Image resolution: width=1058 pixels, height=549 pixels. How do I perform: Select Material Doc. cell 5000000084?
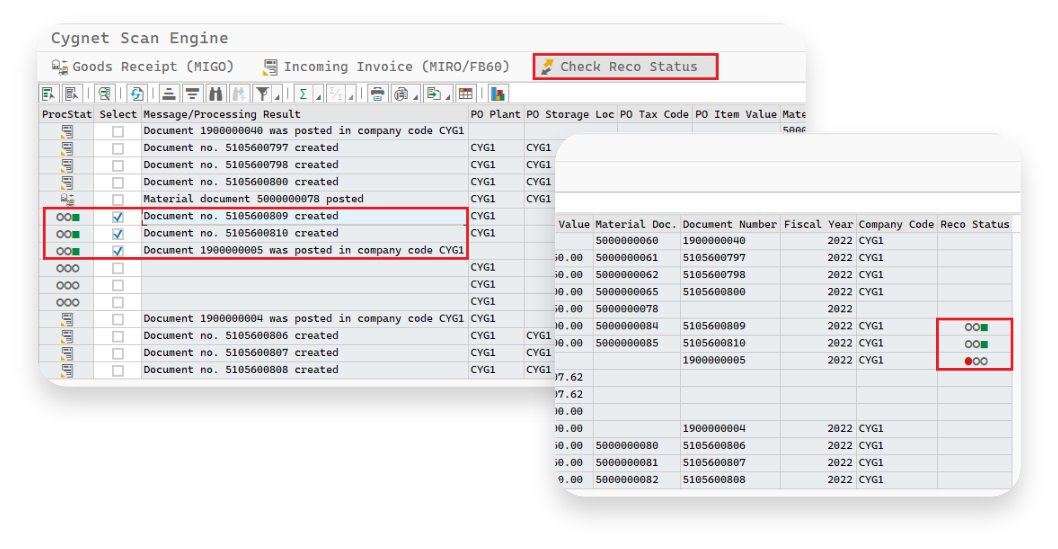point(636,326)
